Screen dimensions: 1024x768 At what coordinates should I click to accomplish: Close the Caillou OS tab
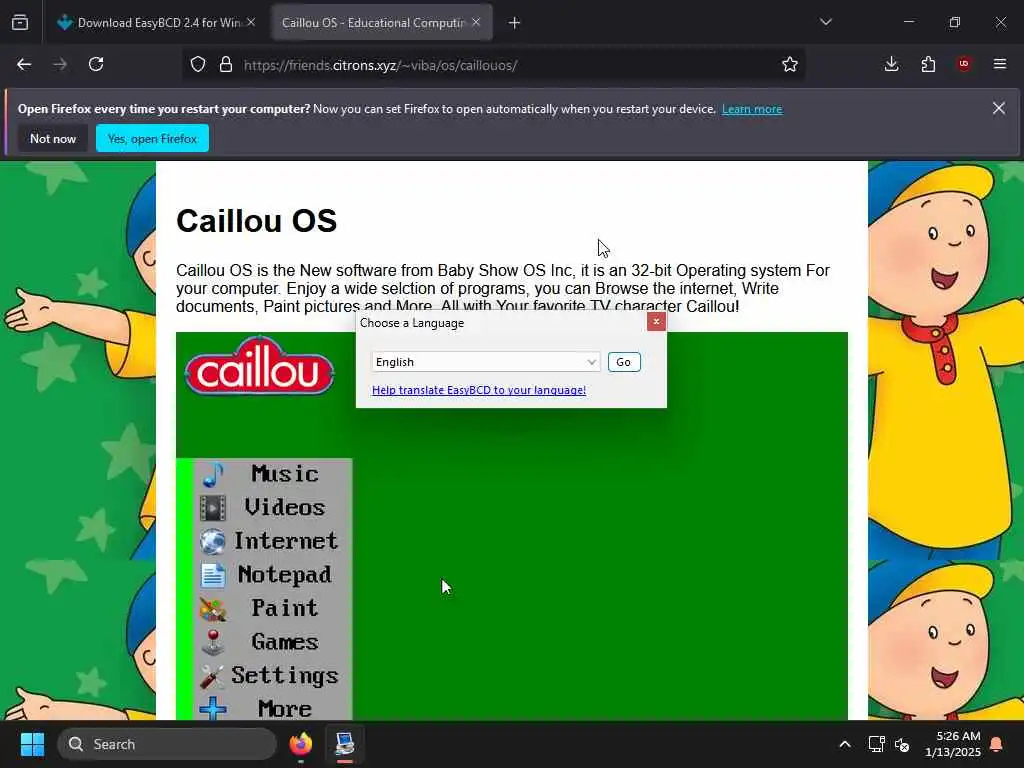pos(477,22)
